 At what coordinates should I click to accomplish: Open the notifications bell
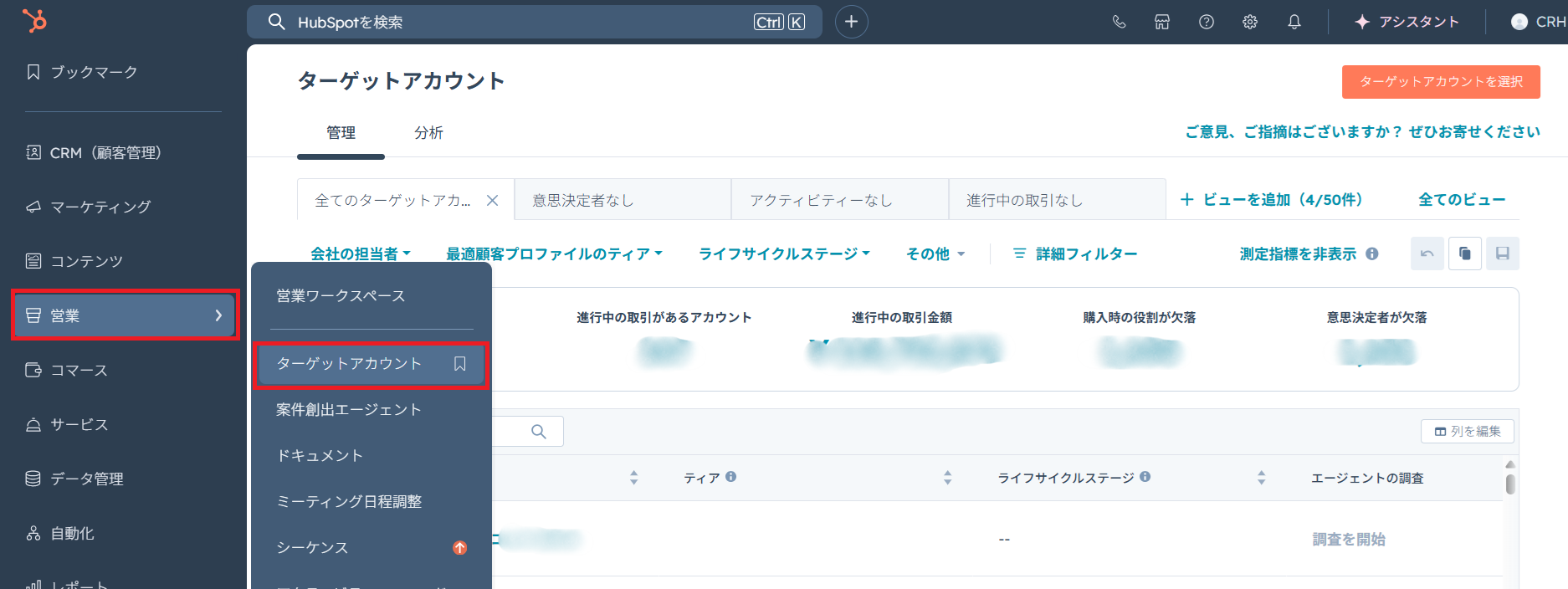[1294, 23]
